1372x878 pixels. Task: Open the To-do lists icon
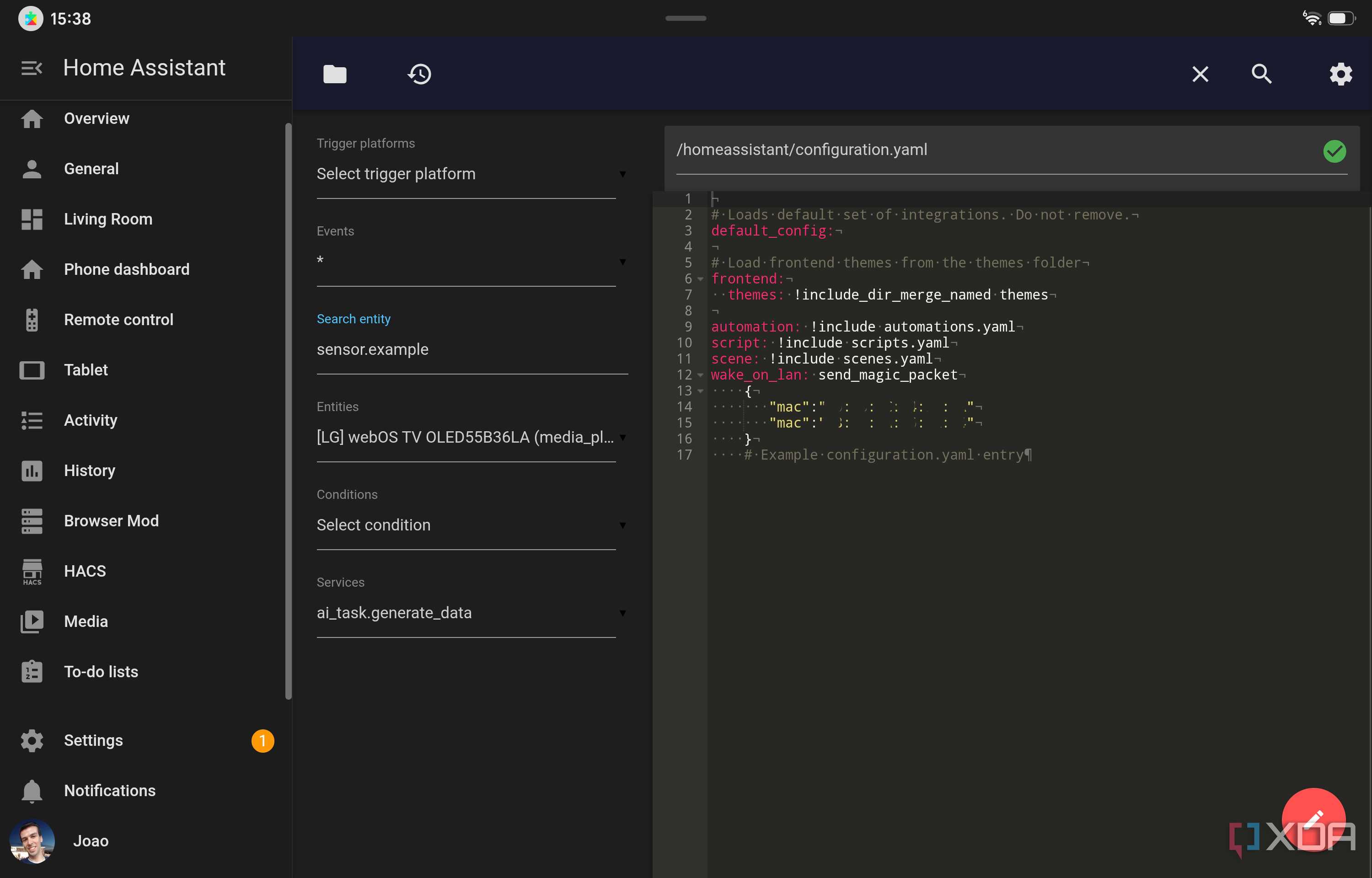pyautogui.click(x=32, y=672)
